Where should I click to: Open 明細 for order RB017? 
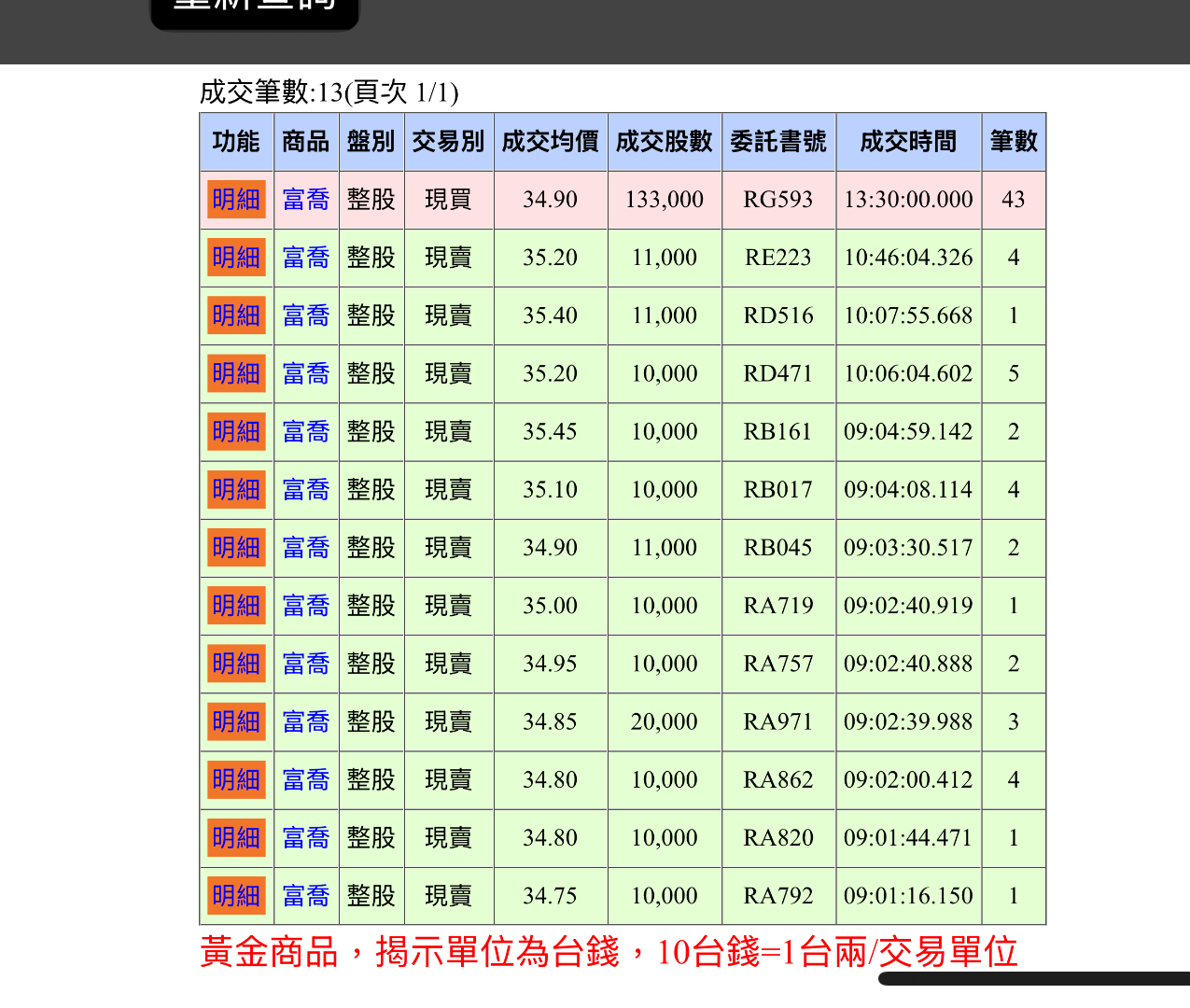click(236, 490)
